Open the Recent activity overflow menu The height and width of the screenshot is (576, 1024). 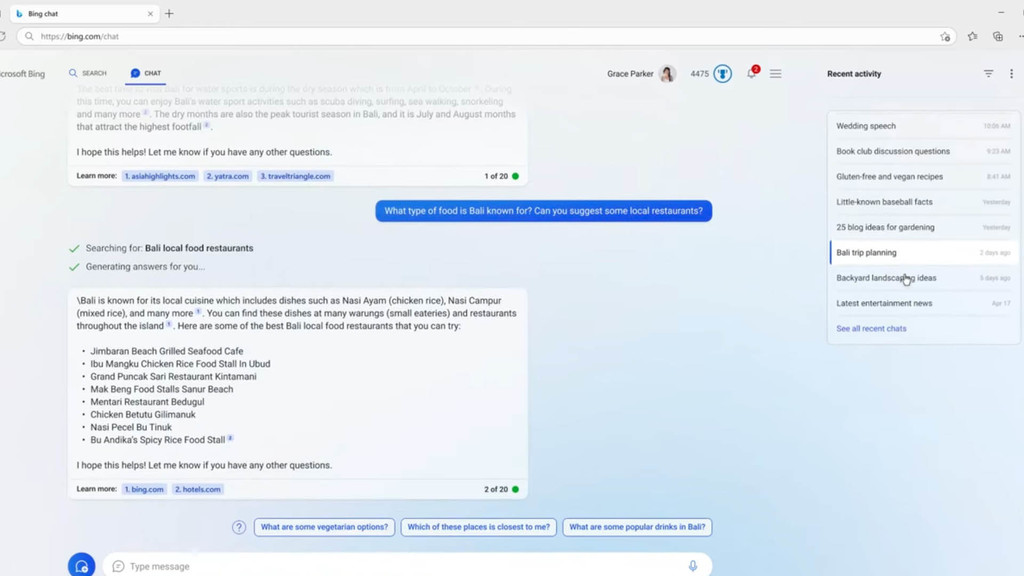pyautogui.click(x=1010, y=73)
